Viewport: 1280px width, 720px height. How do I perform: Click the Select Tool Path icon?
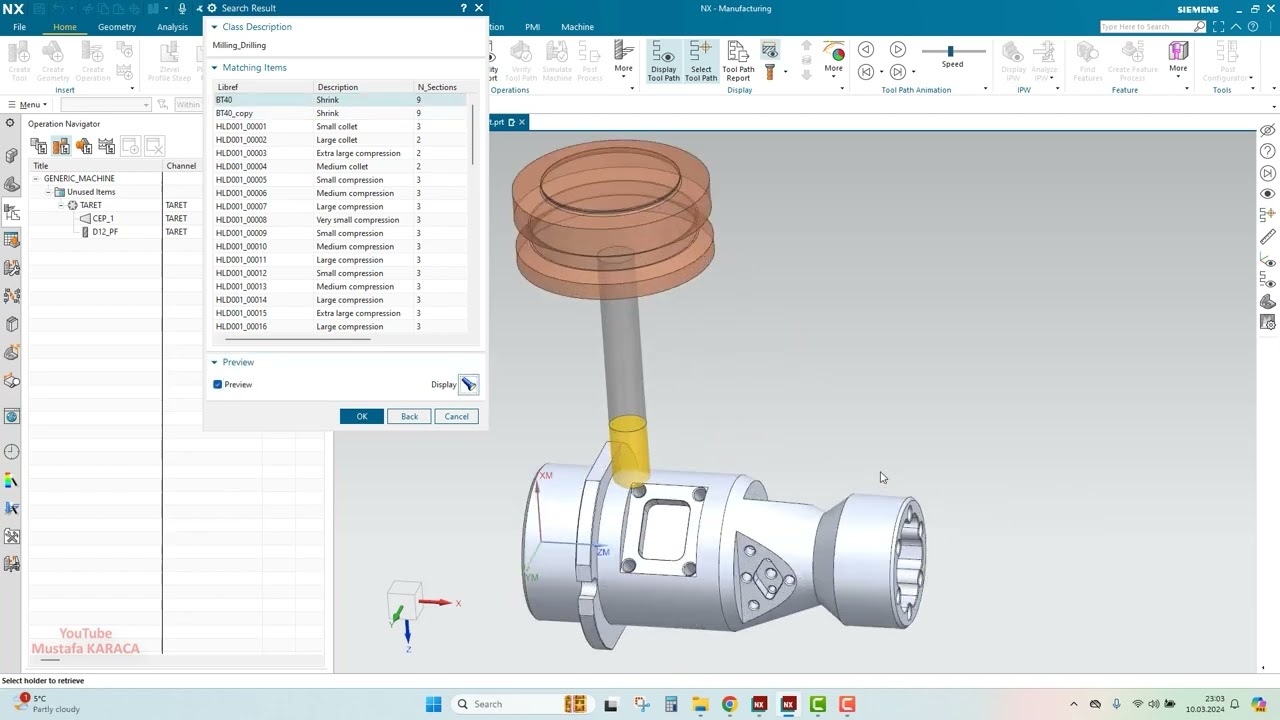tap(701, 61)
